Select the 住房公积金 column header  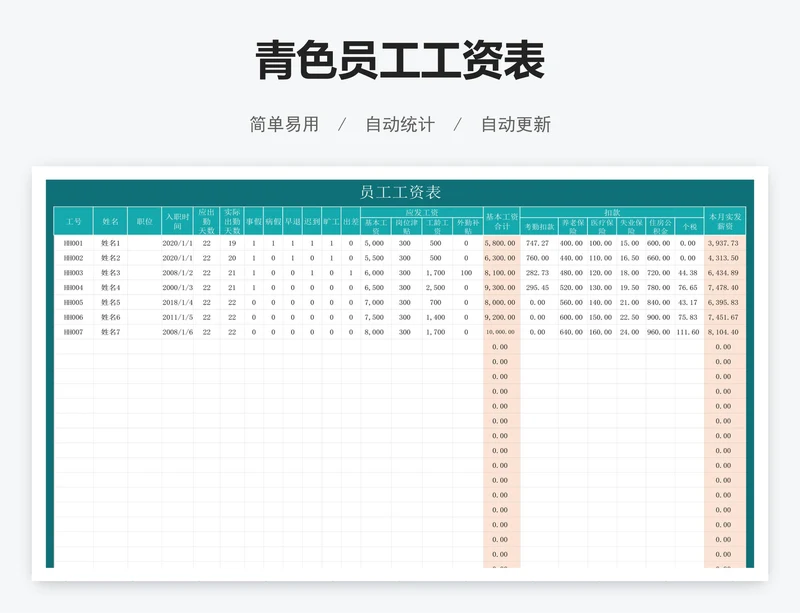click(660, 226)
